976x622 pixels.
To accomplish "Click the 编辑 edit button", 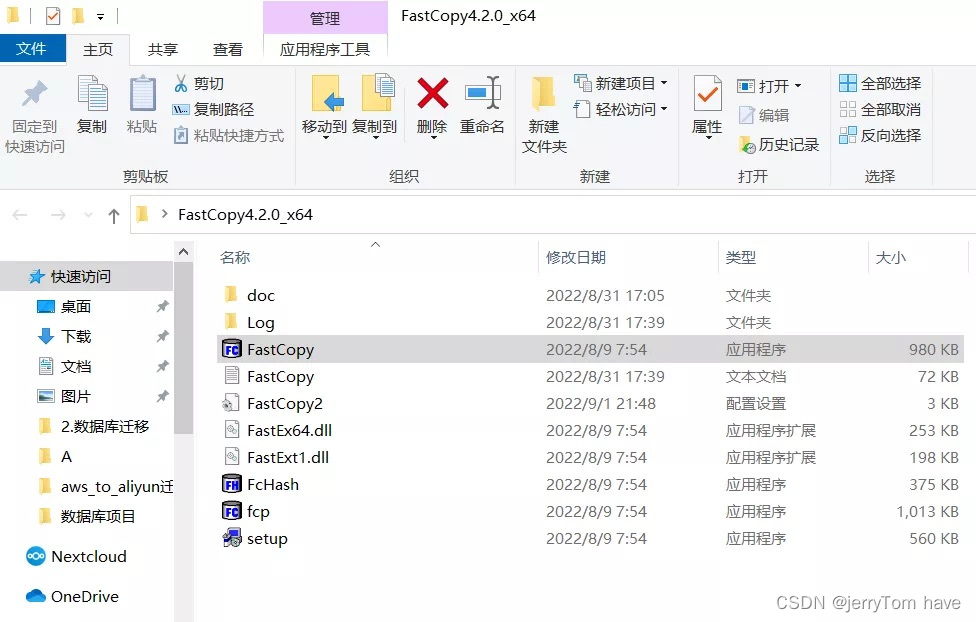I will [x=764, y=115].
